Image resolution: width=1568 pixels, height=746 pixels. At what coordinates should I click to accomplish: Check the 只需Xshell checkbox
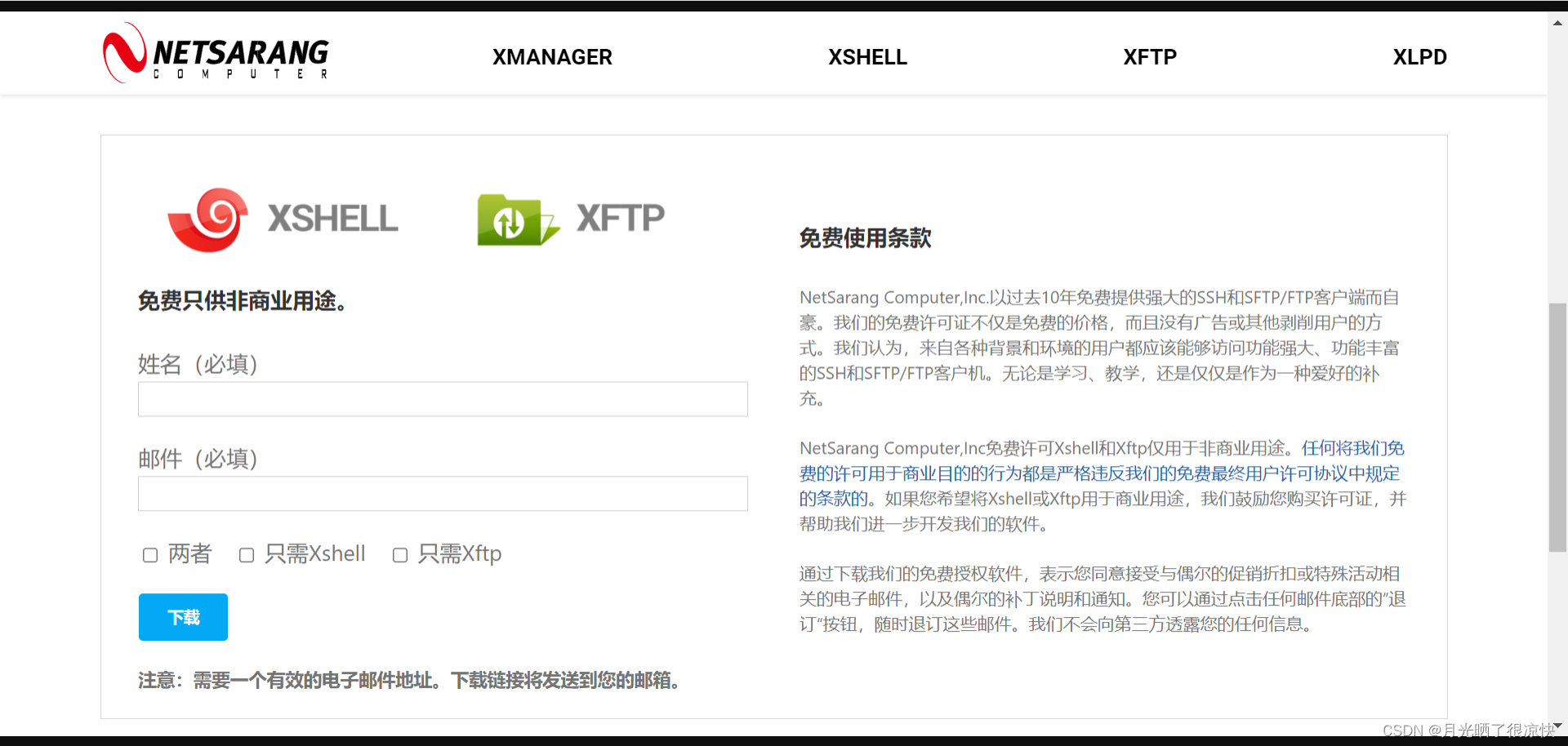click(x=247, y=555)
